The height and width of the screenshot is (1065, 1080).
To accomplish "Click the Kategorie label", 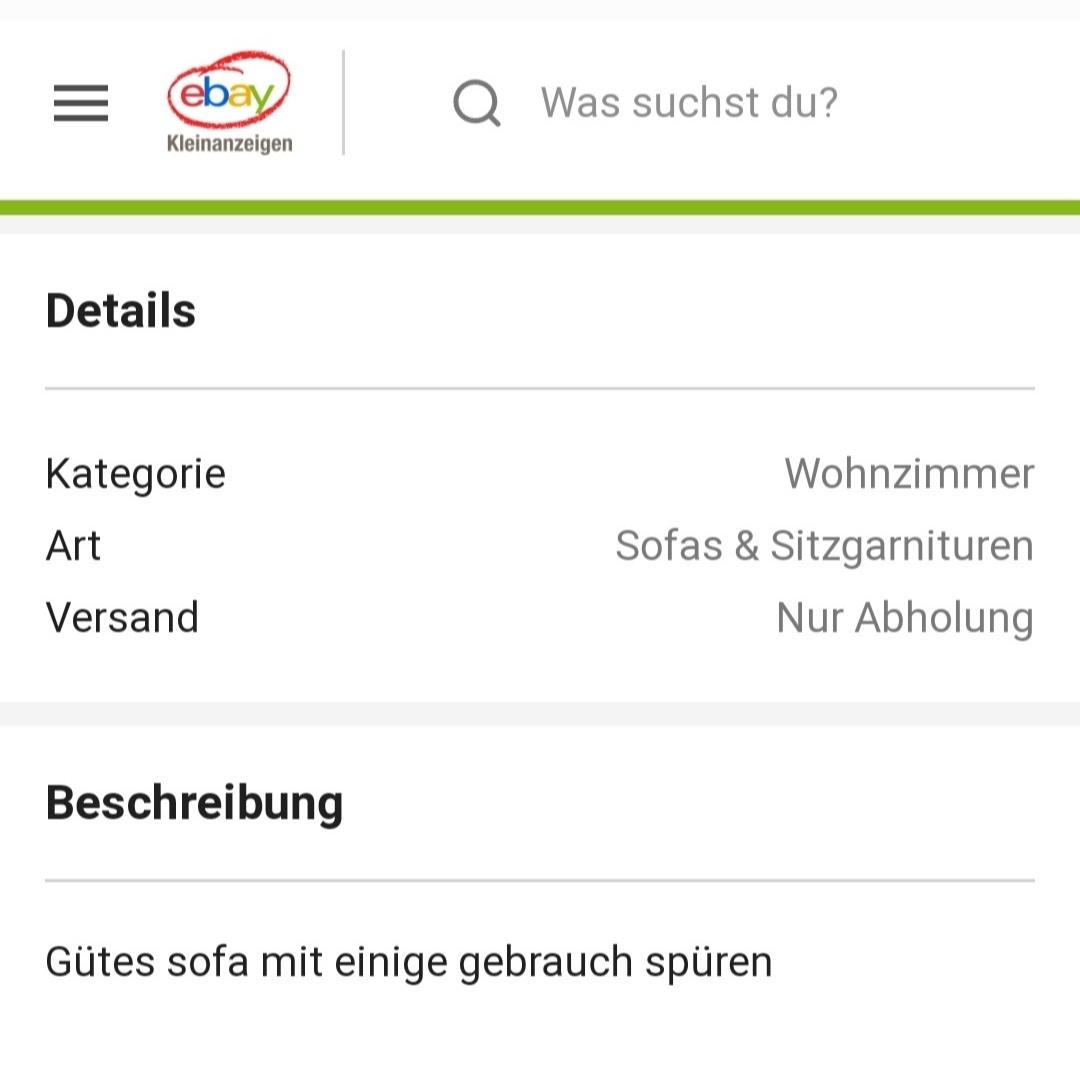I will click(136, 474).
